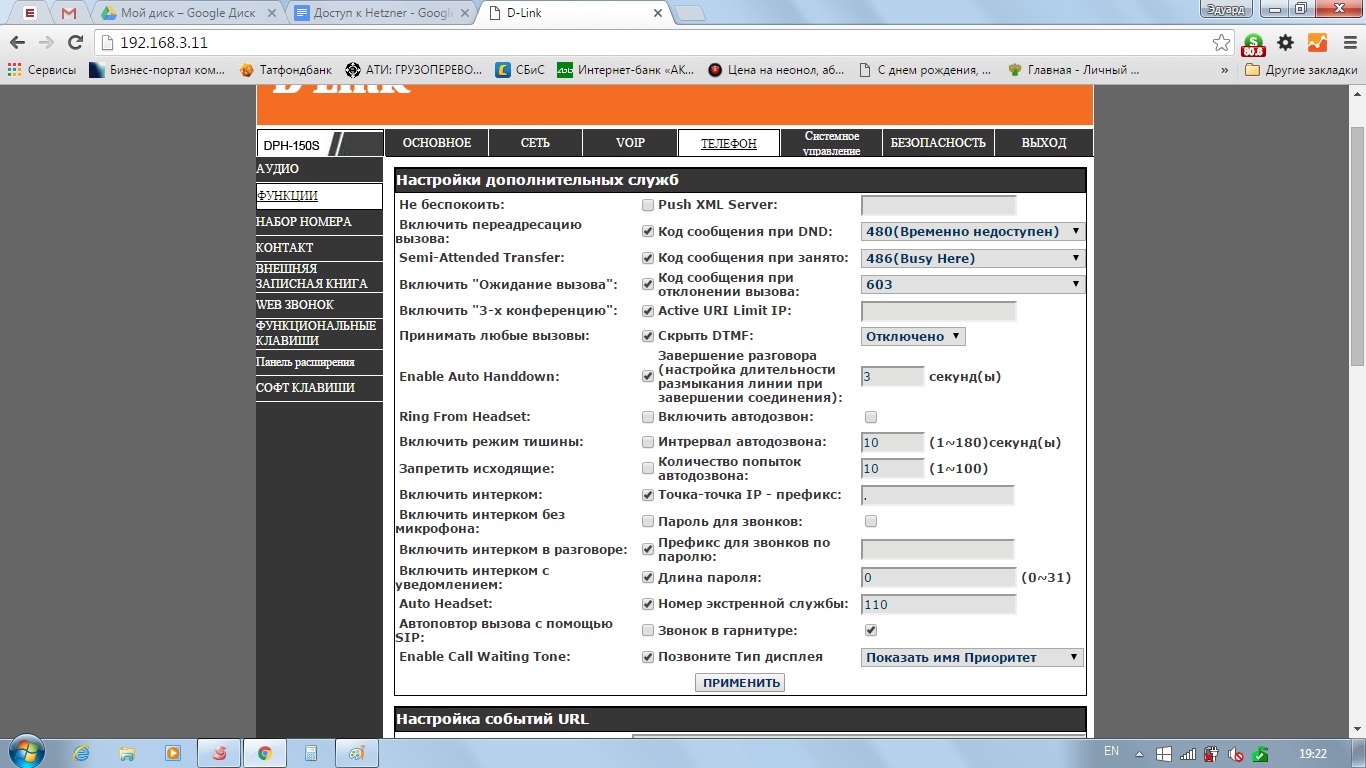Reload the D-Link page
Viewport: 1366px width, 768px height.
[x=75, y=43]
